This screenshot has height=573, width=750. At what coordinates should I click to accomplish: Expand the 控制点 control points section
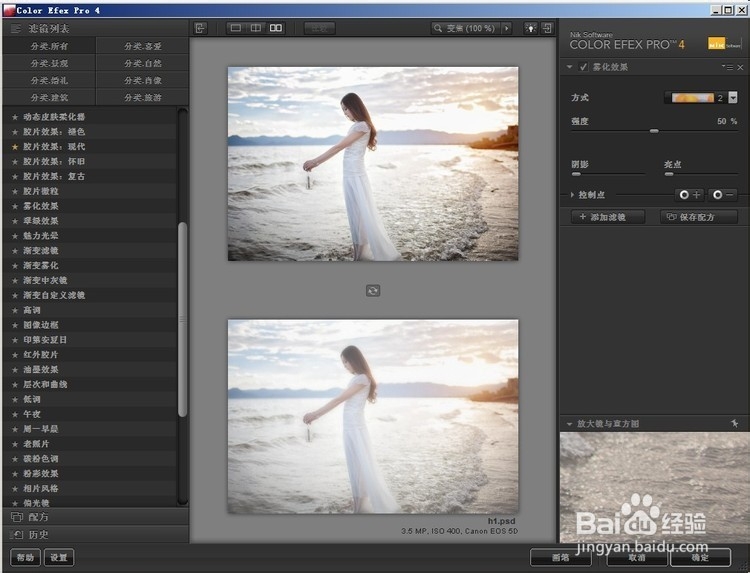pos(572,195)
